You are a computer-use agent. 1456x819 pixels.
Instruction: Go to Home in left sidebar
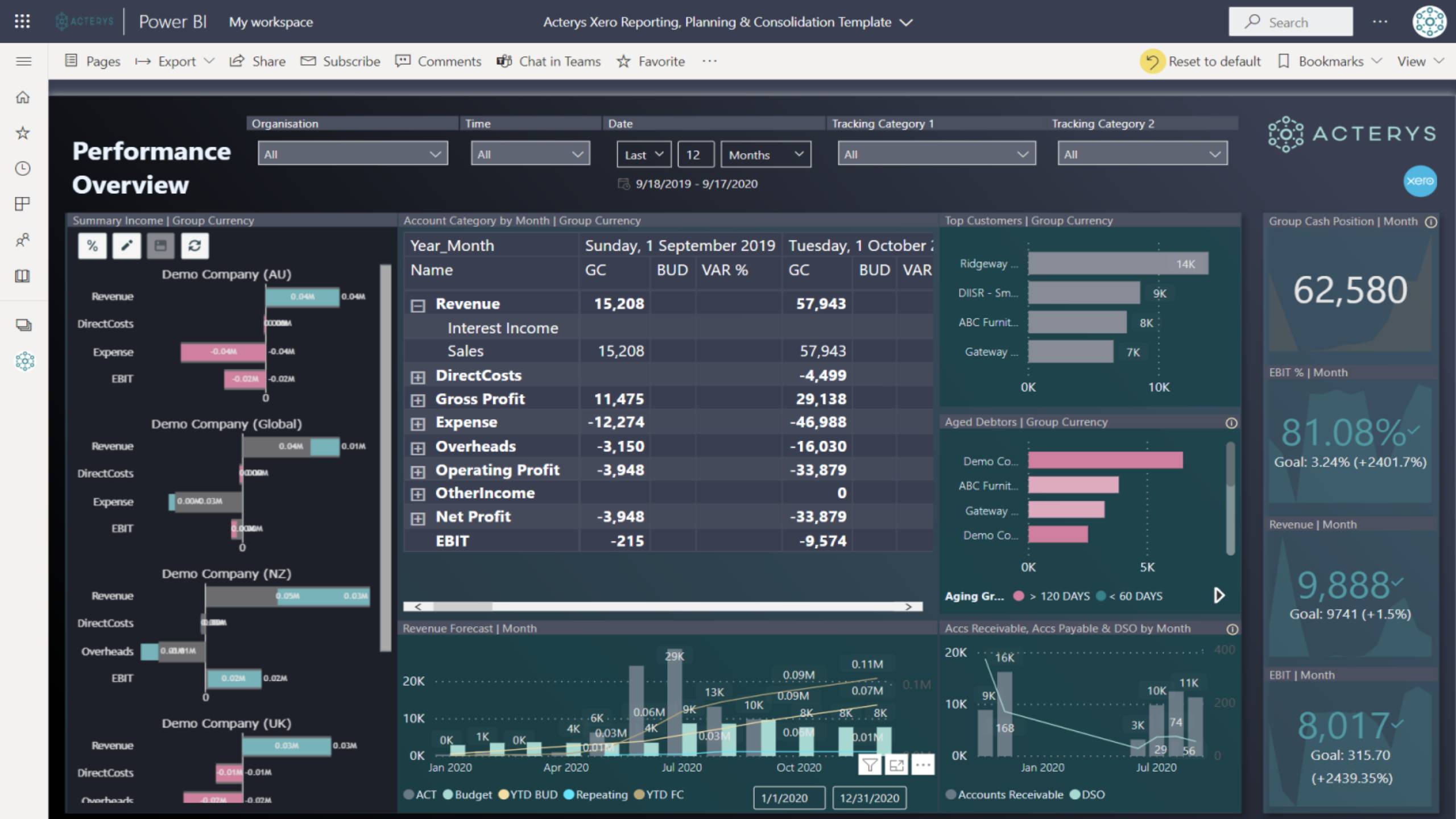tap(23, 97)
